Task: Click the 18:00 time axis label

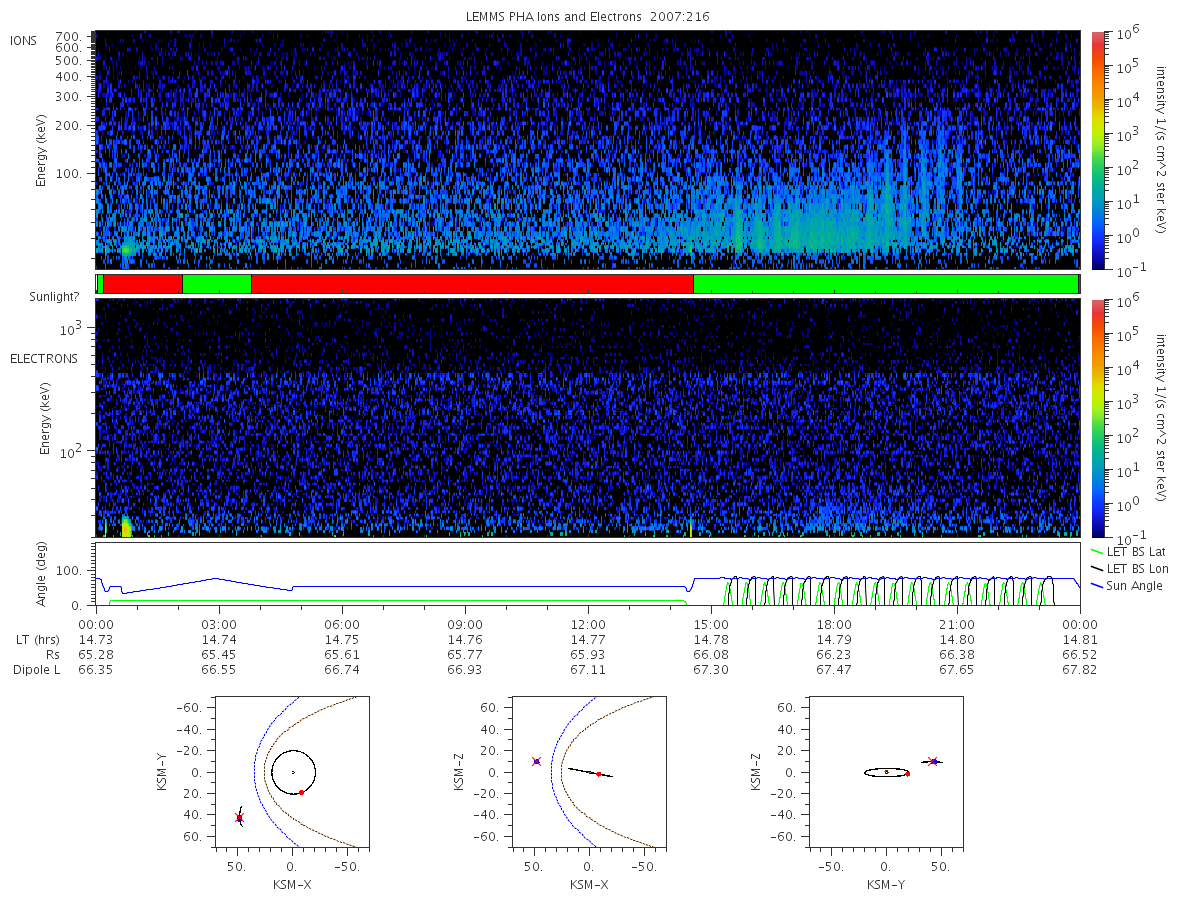Action: pyautogui.click(x=834, y=622)
